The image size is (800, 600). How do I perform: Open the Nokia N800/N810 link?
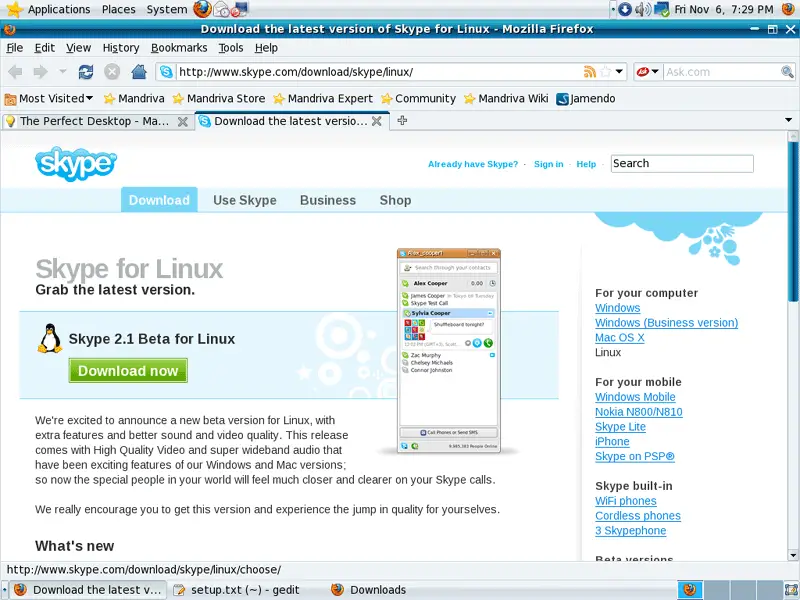click(639, 411)
